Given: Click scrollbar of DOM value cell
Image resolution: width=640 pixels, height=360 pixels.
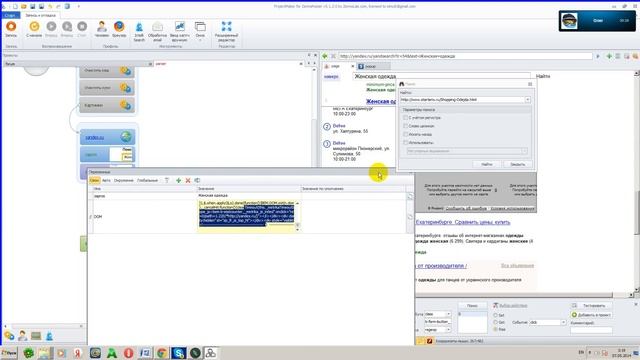Looking at the screenshot, I should coord(297,215).
